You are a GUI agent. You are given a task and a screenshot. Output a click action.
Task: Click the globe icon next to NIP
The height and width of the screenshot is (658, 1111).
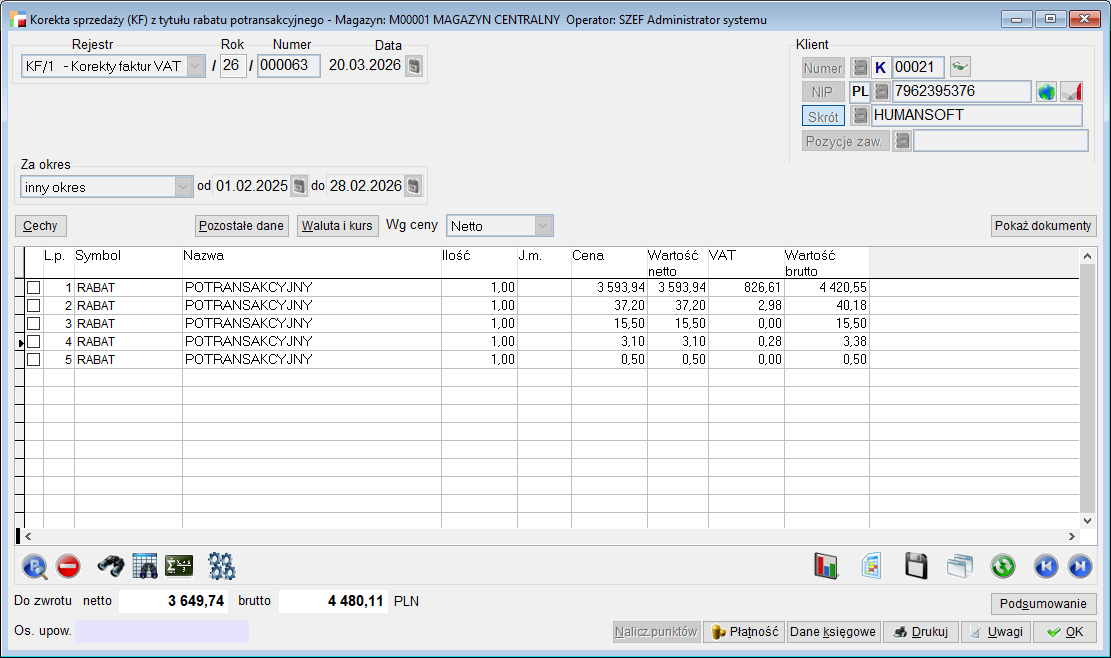pos(1046,92)
